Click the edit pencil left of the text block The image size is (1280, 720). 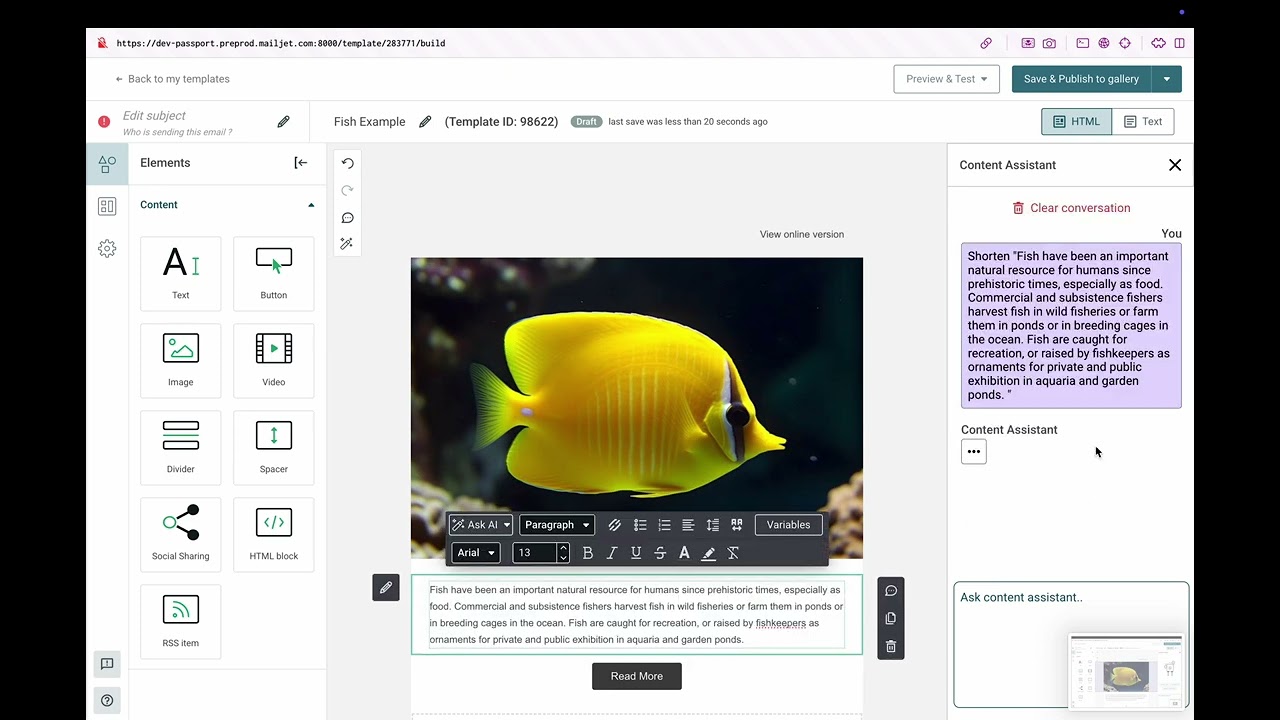386,588
